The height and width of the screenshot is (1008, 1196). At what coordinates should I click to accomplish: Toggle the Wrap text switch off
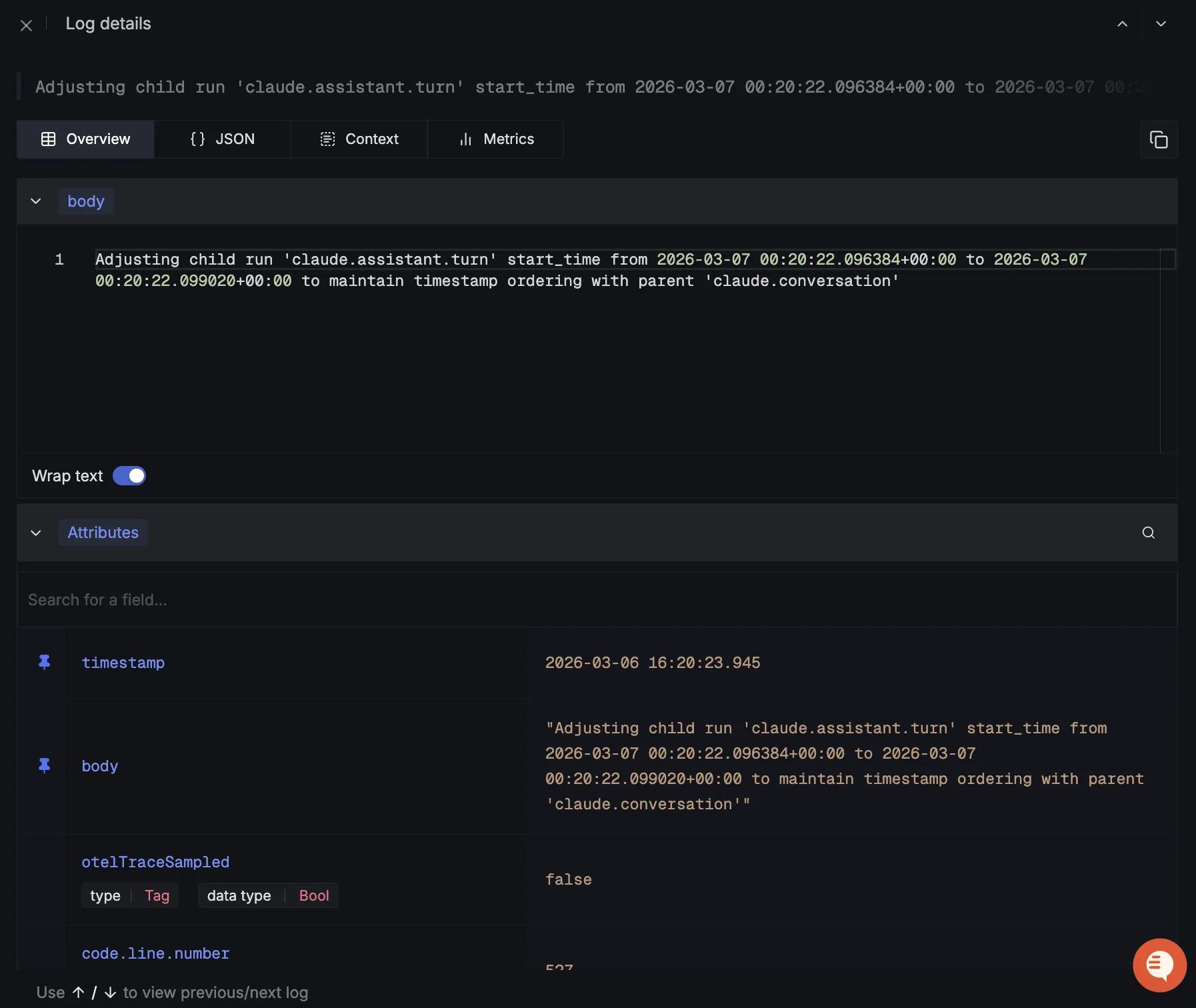coord(129,476)
